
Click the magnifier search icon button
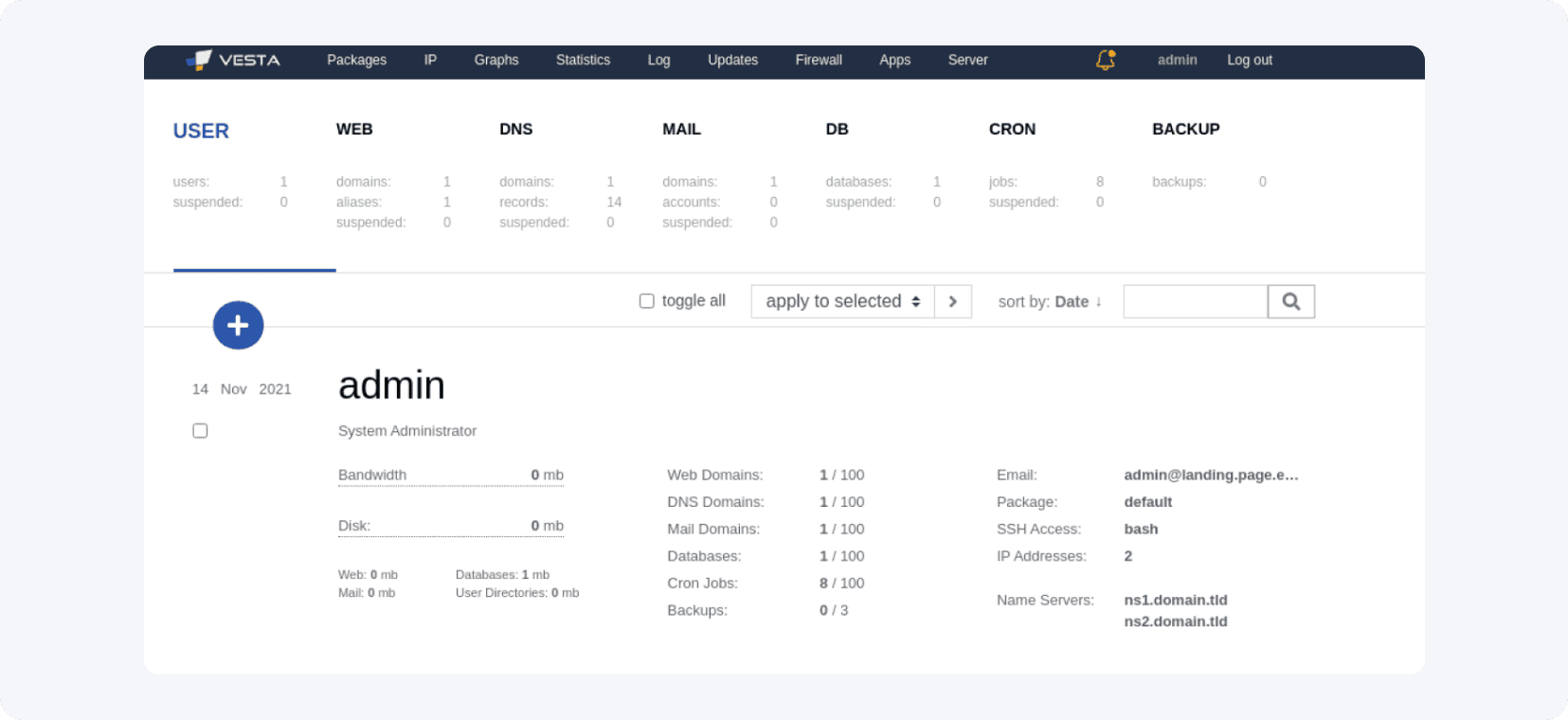[x=1290, y=301]
